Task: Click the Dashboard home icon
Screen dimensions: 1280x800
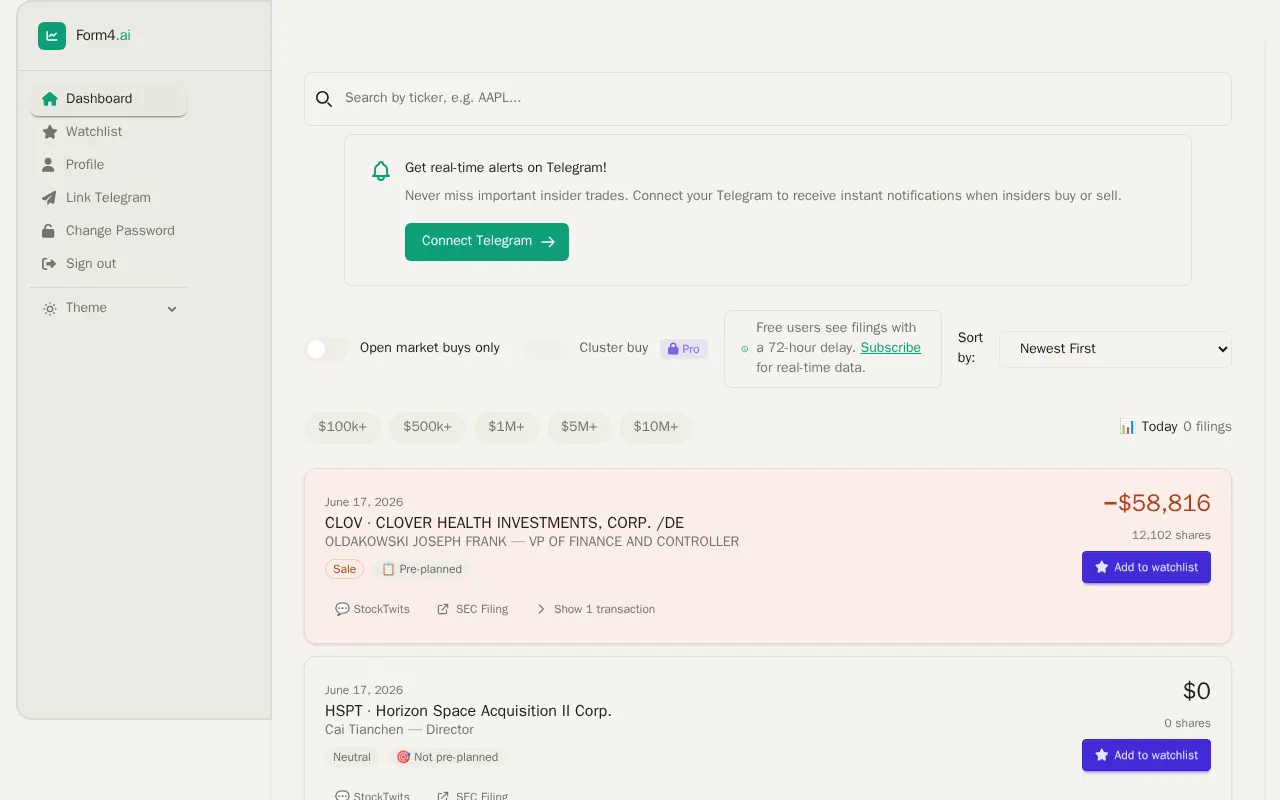Action: [49, 99]
